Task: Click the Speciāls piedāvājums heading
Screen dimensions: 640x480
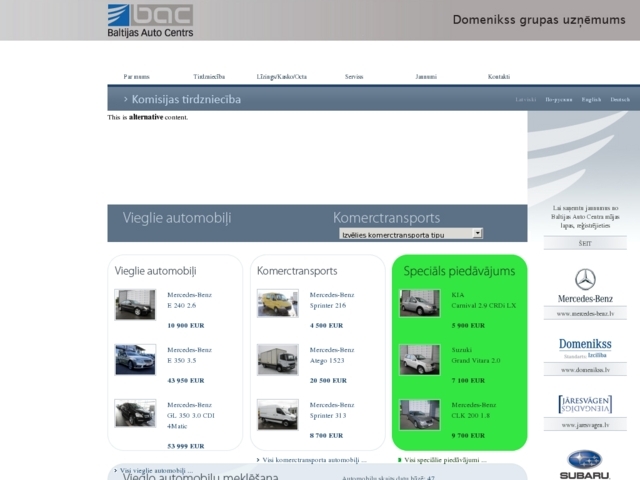Action: pos(459,271)
